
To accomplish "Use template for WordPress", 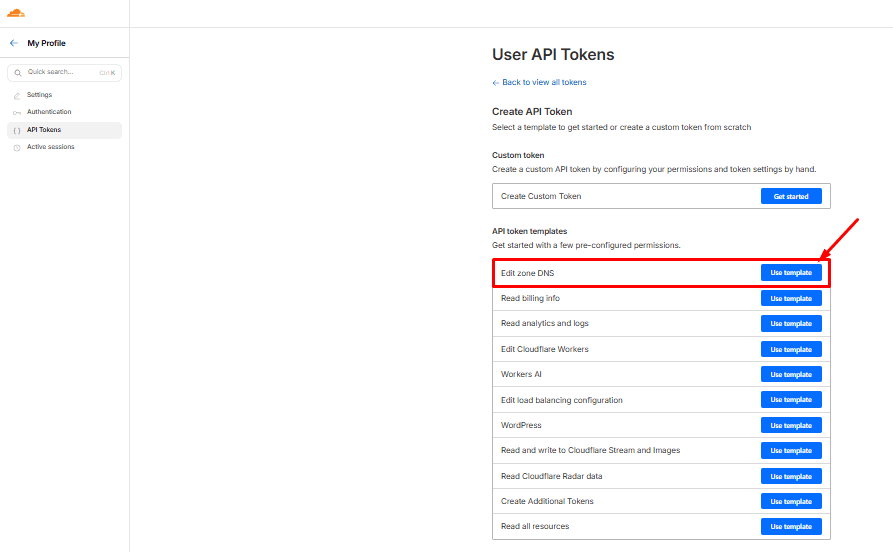I will click(791, 425).
